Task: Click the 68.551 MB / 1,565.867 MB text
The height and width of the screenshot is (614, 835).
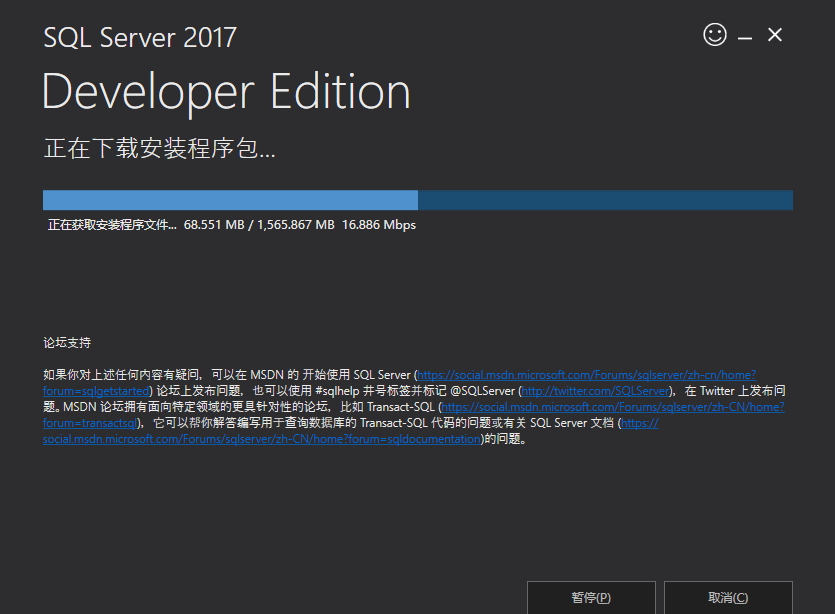Action: click(259, 225)
